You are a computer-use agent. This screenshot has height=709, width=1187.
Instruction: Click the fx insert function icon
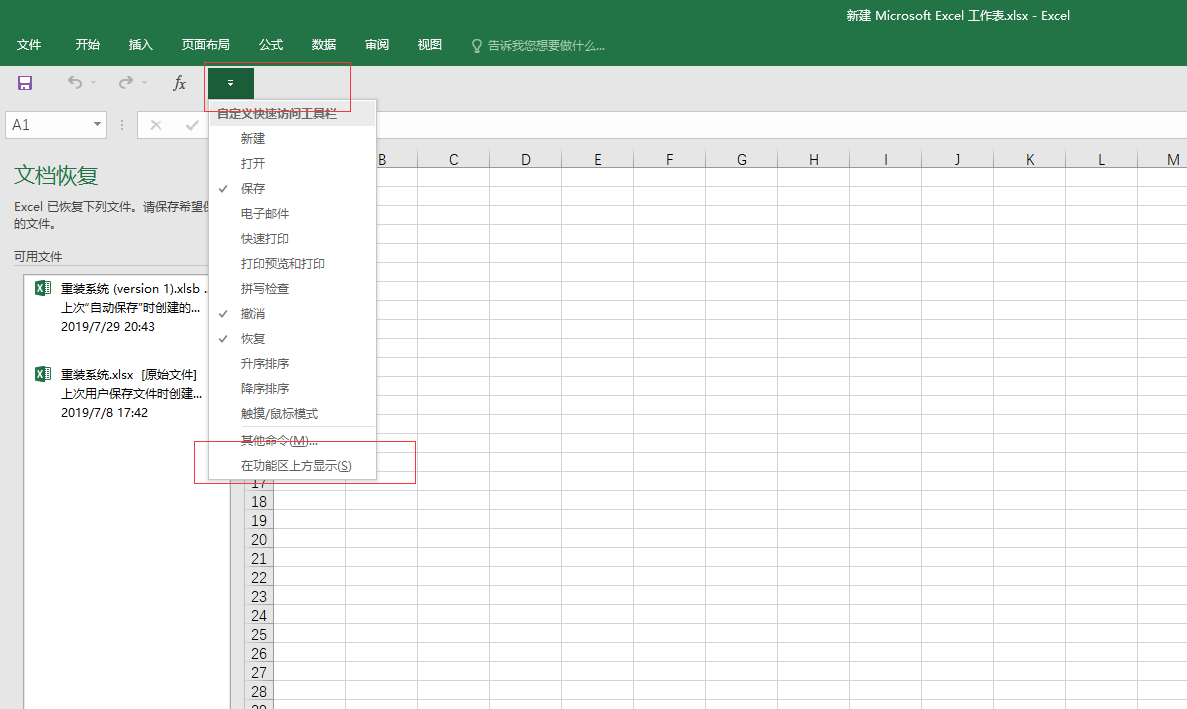(179, 83)
